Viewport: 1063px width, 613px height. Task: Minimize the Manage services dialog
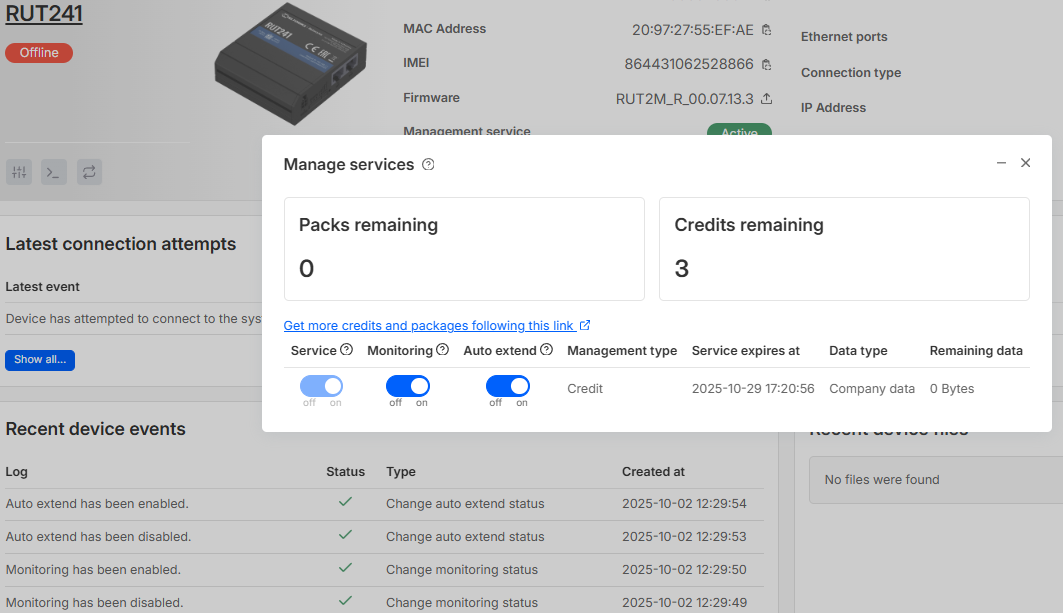tap(1001, 163)
